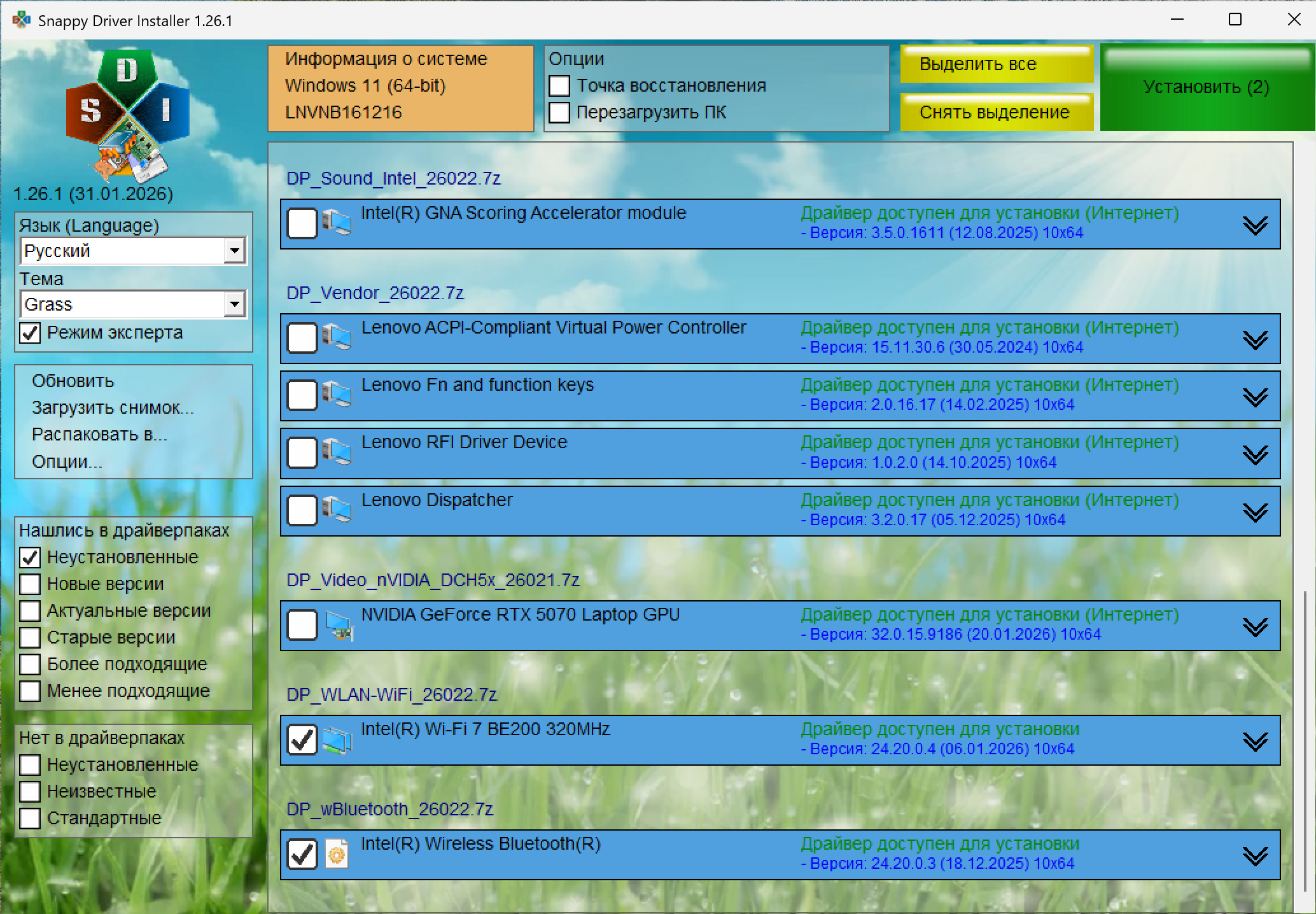The width and height of the screenshot is (1316, 914).
Task: Open the Загрузить снимок... menu item
Action: pyautogui.click(x=113, y=407)
